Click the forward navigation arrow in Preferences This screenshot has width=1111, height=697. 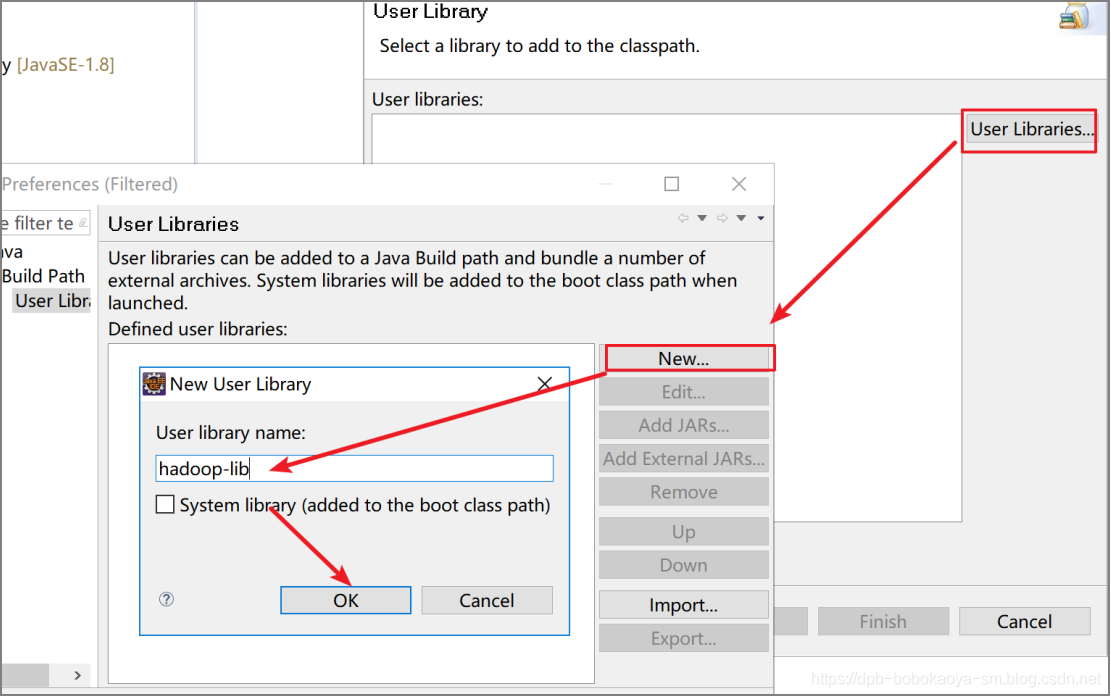coord(722,218)
